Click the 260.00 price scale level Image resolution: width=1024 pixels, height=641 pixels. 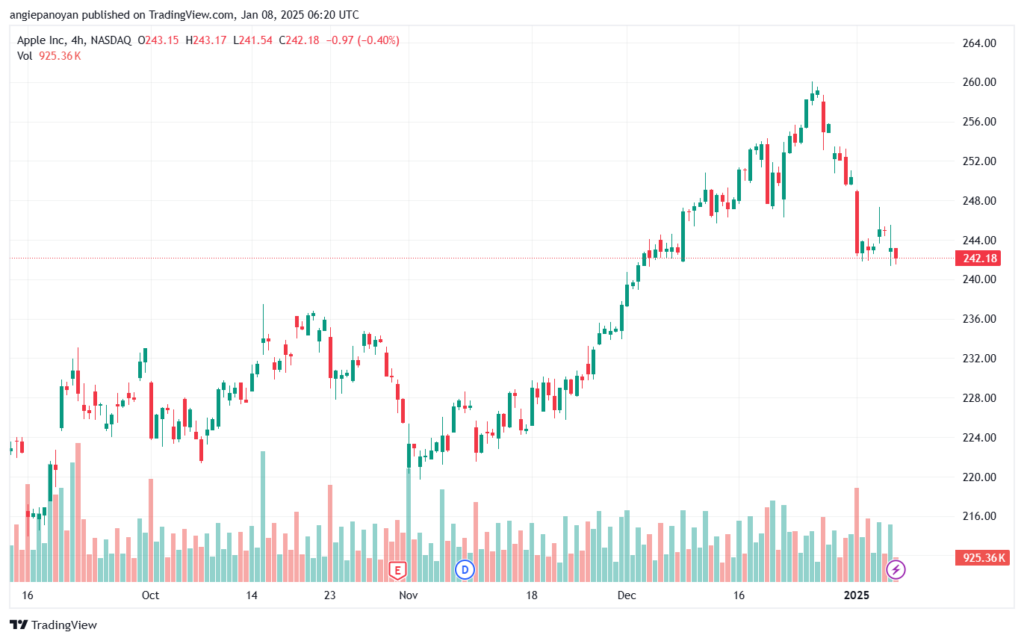pos(979,82)
